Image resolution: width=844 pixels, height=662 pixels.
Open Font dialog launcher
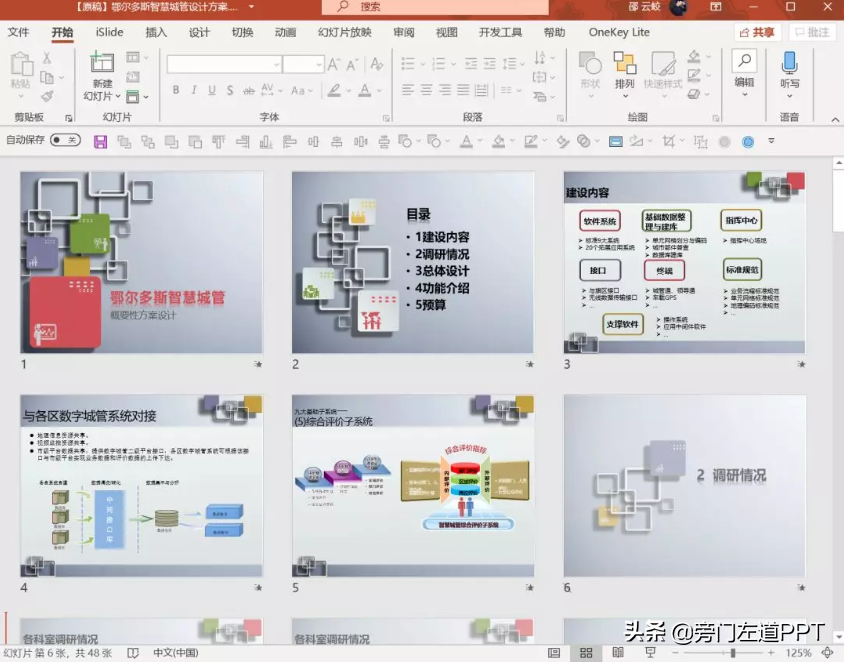pyautogui.click(x=386, y=118)
